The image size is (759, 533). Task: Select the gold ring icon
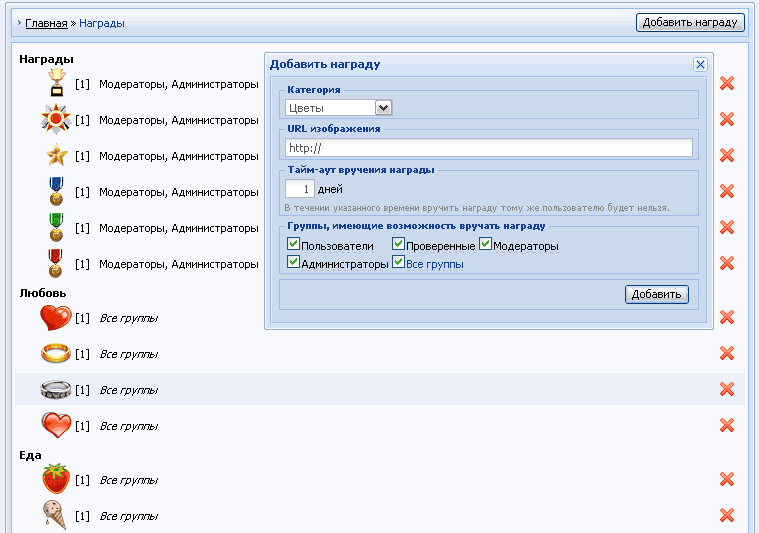[x=56, y=354]
